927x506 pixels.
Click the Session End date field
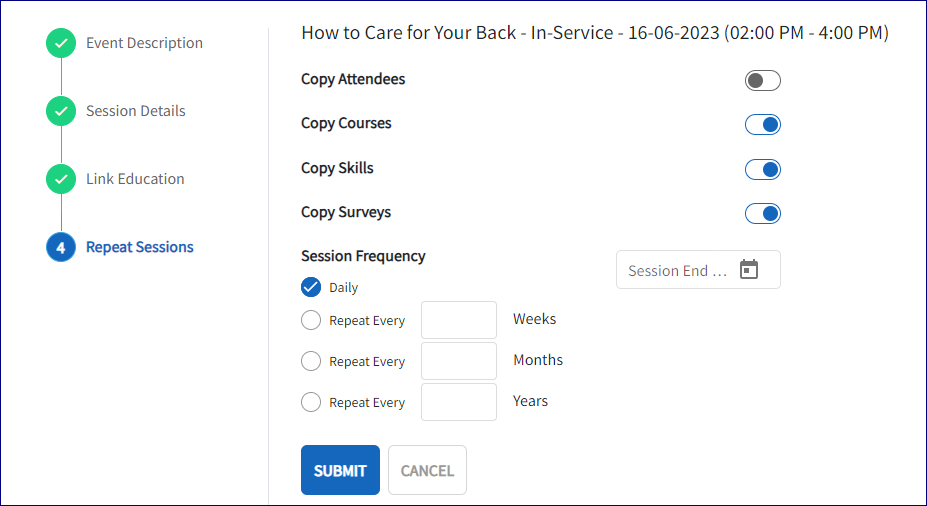pos(677,270)
